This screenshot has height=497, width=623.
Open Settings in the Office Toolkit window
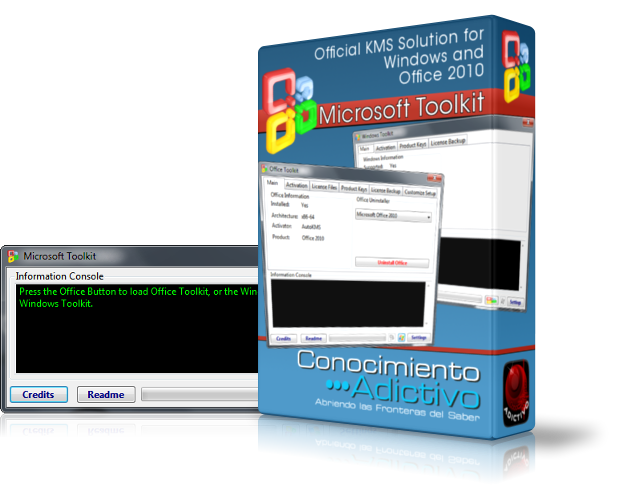tap(418, 338)
